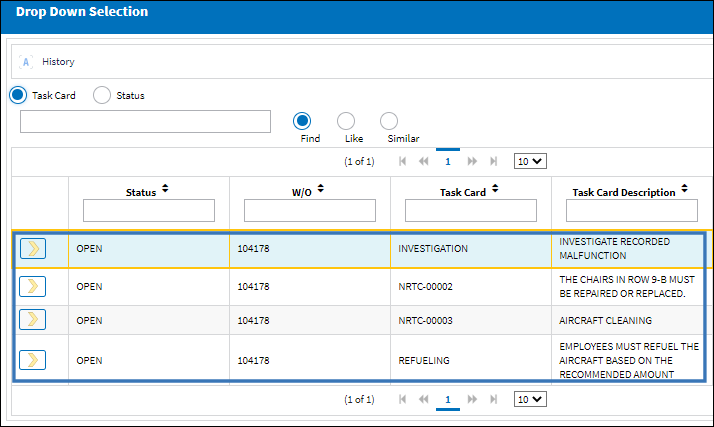
Task: Sort by Task Card column arrows
Action: coord(495,188)
